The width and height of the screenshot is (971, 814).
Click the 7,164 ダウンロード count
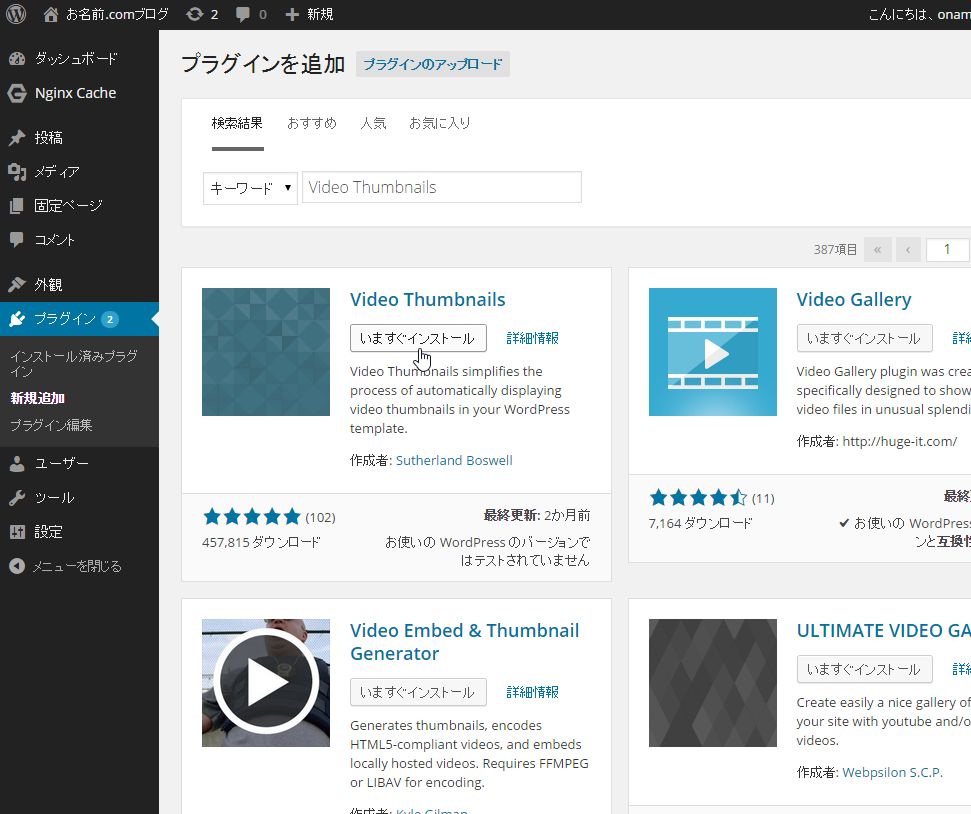click(700, 523)
